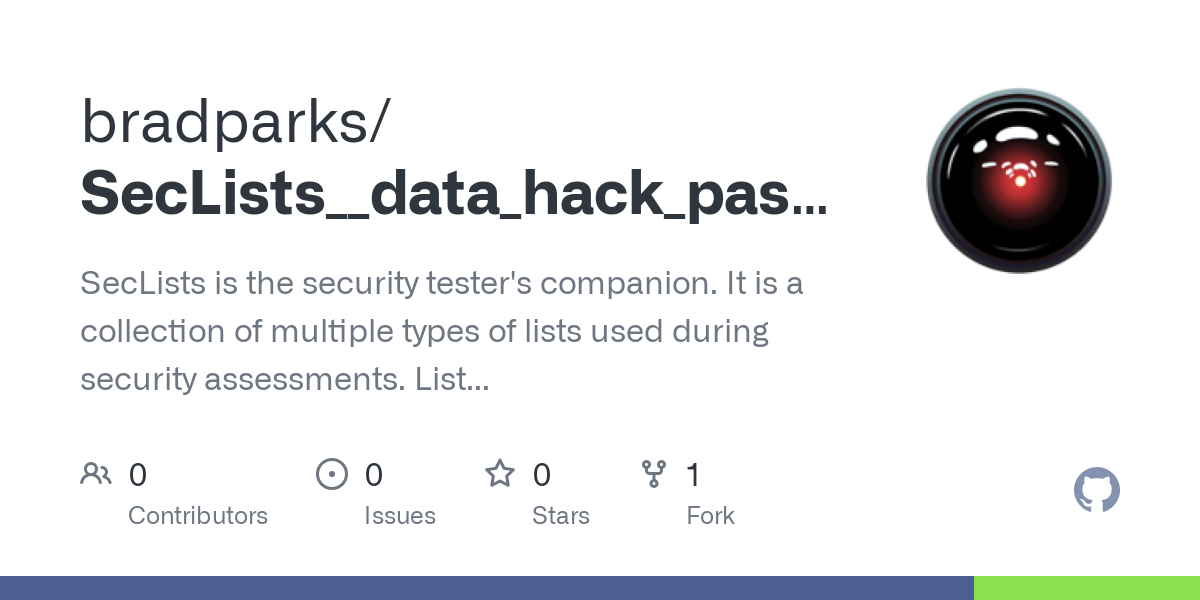The width and height of the screenshot is (1200, 600).
Task: Open the SecLists_data_hack_pas... repository title
Action: click(454, 195)
